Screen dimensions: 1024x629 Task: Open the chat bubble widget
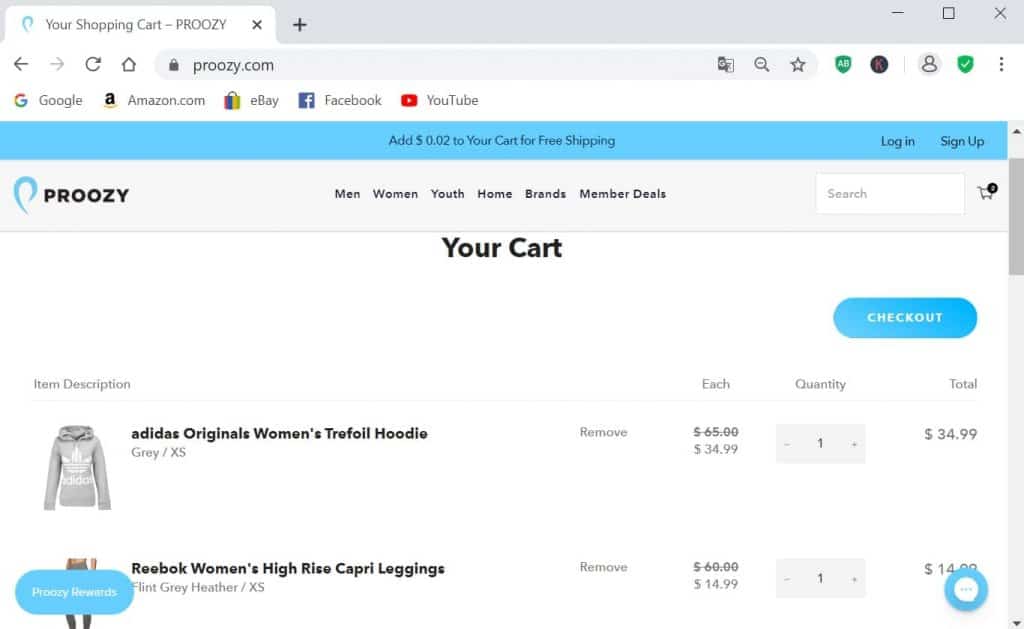click(966, 590)
